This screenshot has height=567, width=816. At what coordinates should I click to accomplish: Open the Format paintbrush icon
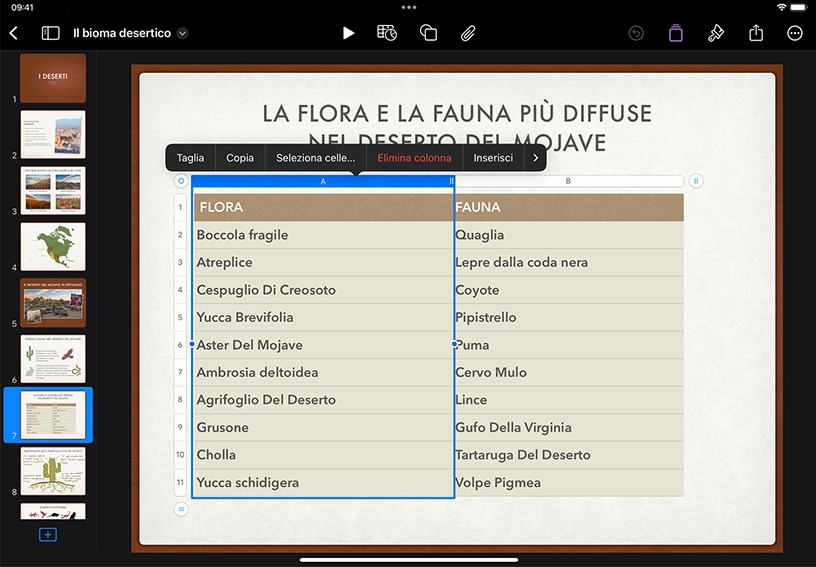(x=716, y=33)
